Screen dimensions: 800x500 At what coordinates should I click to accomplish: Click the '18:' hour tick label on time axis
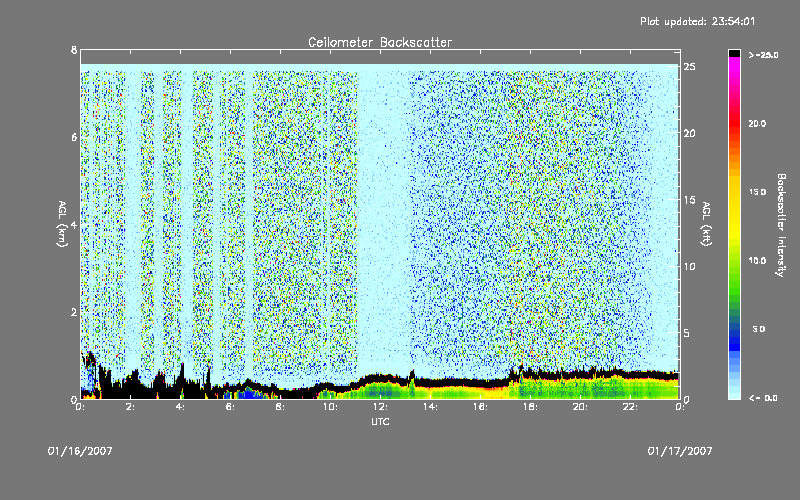coord(531,407)
